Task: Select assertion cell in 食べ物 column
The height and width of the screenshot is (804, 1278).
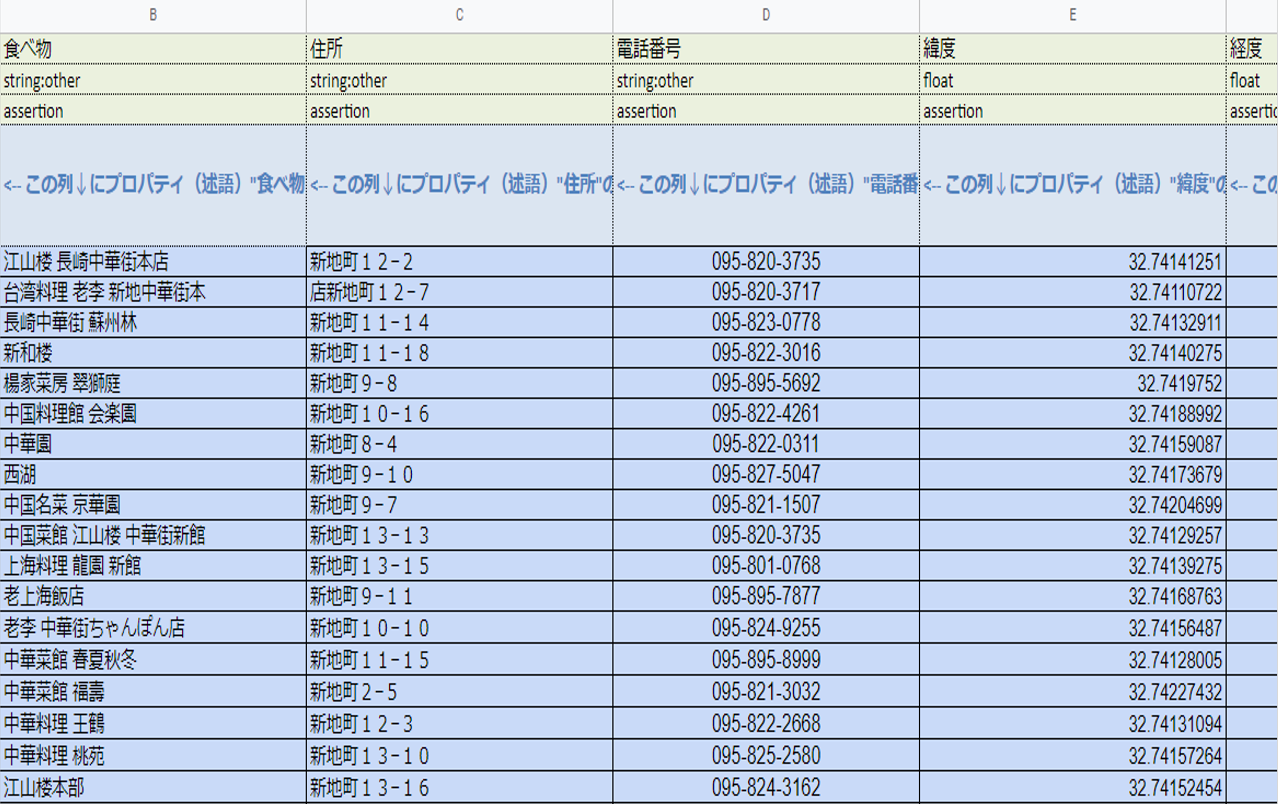Action: tap(153, 111)
